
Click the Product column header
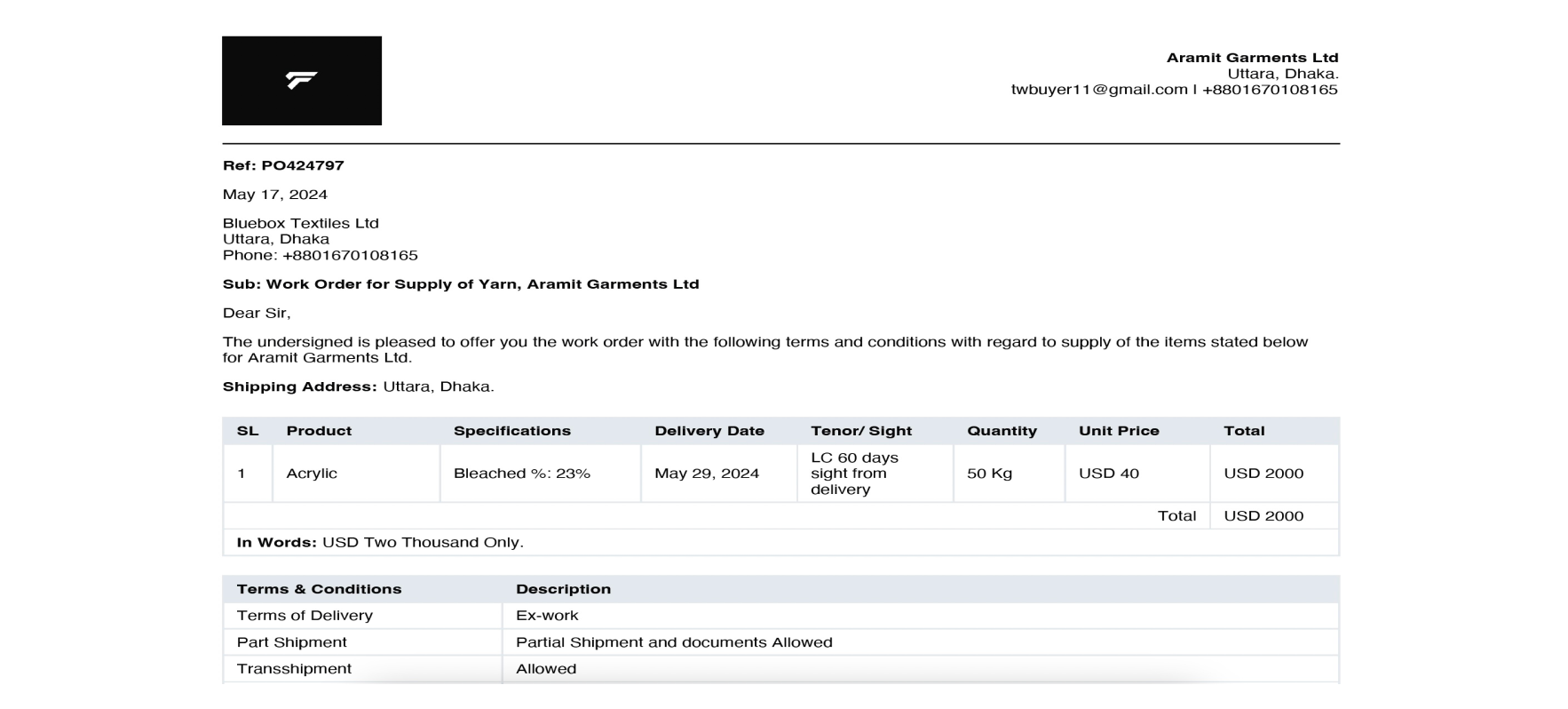[x=319, y=431]
